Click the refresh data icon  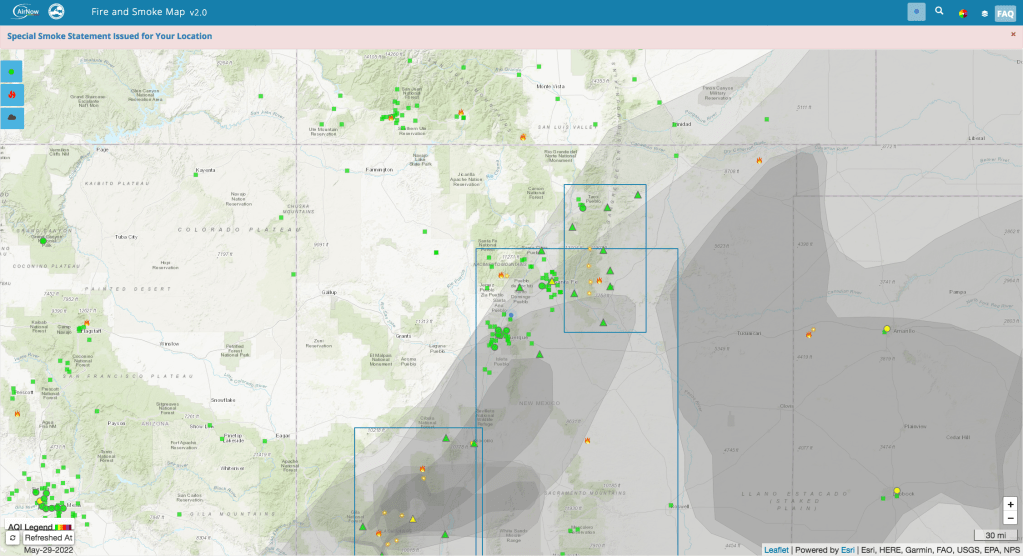pos(12,538)
